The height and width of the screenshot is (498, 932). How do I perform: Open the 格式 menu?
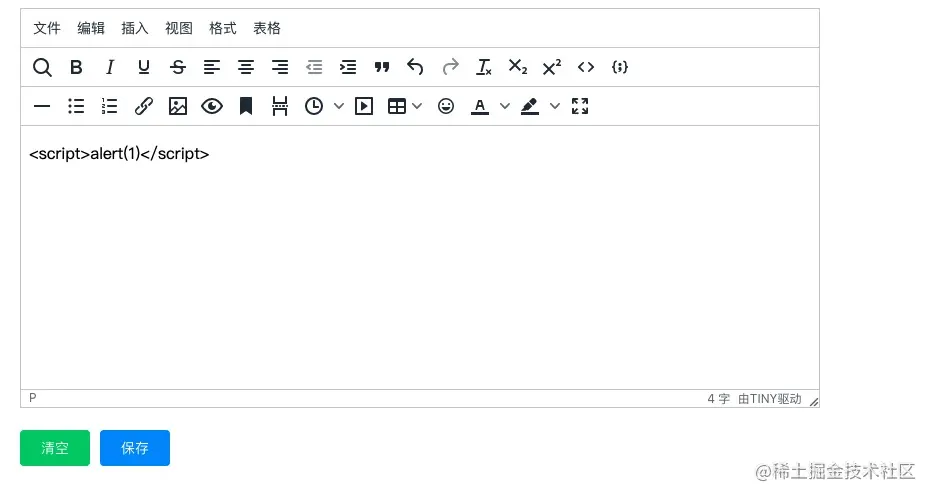pos(223,28)
